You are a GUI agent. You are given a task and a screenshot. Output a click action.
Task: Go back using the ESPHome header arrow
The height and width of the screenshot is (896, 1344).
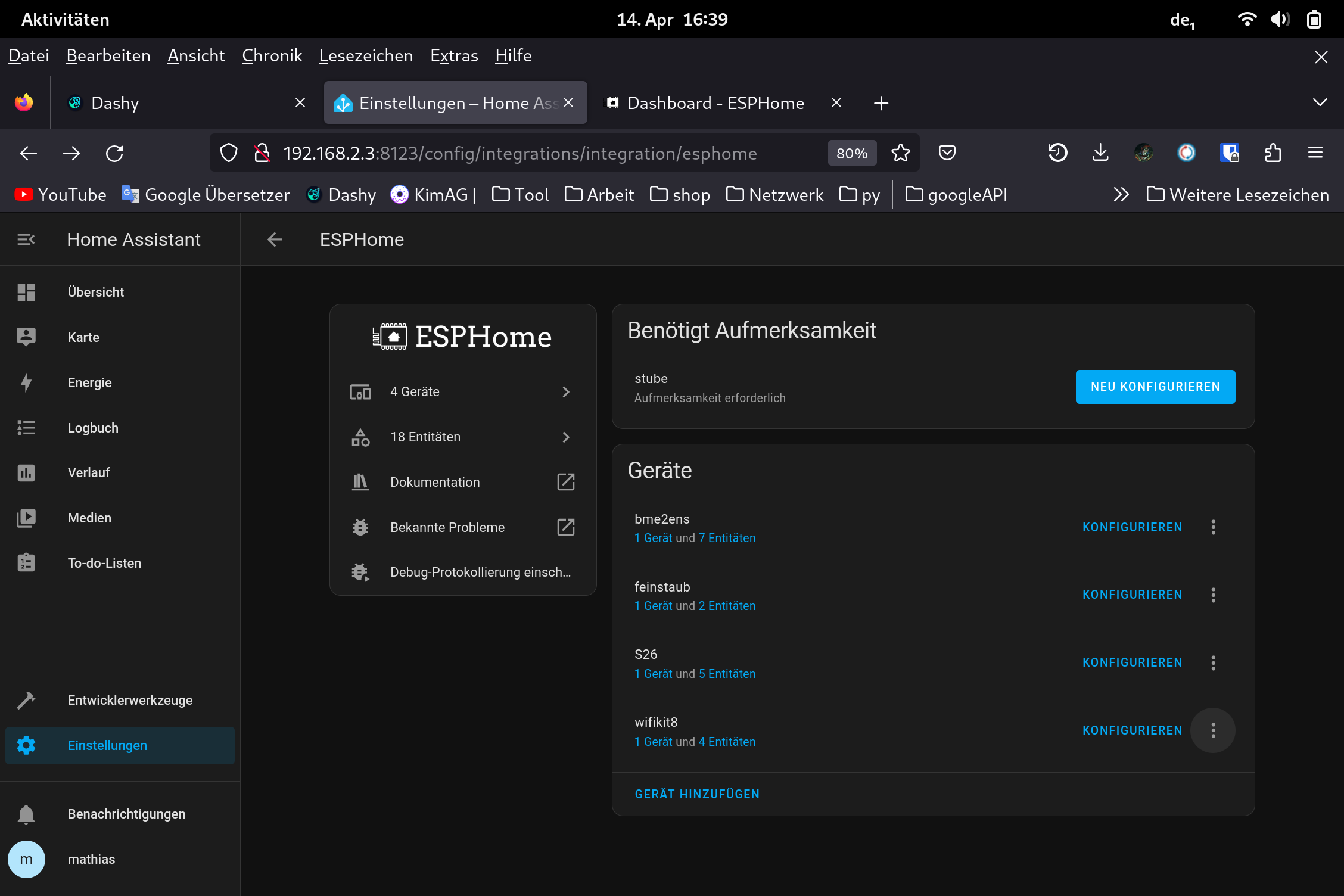point(275,239)
